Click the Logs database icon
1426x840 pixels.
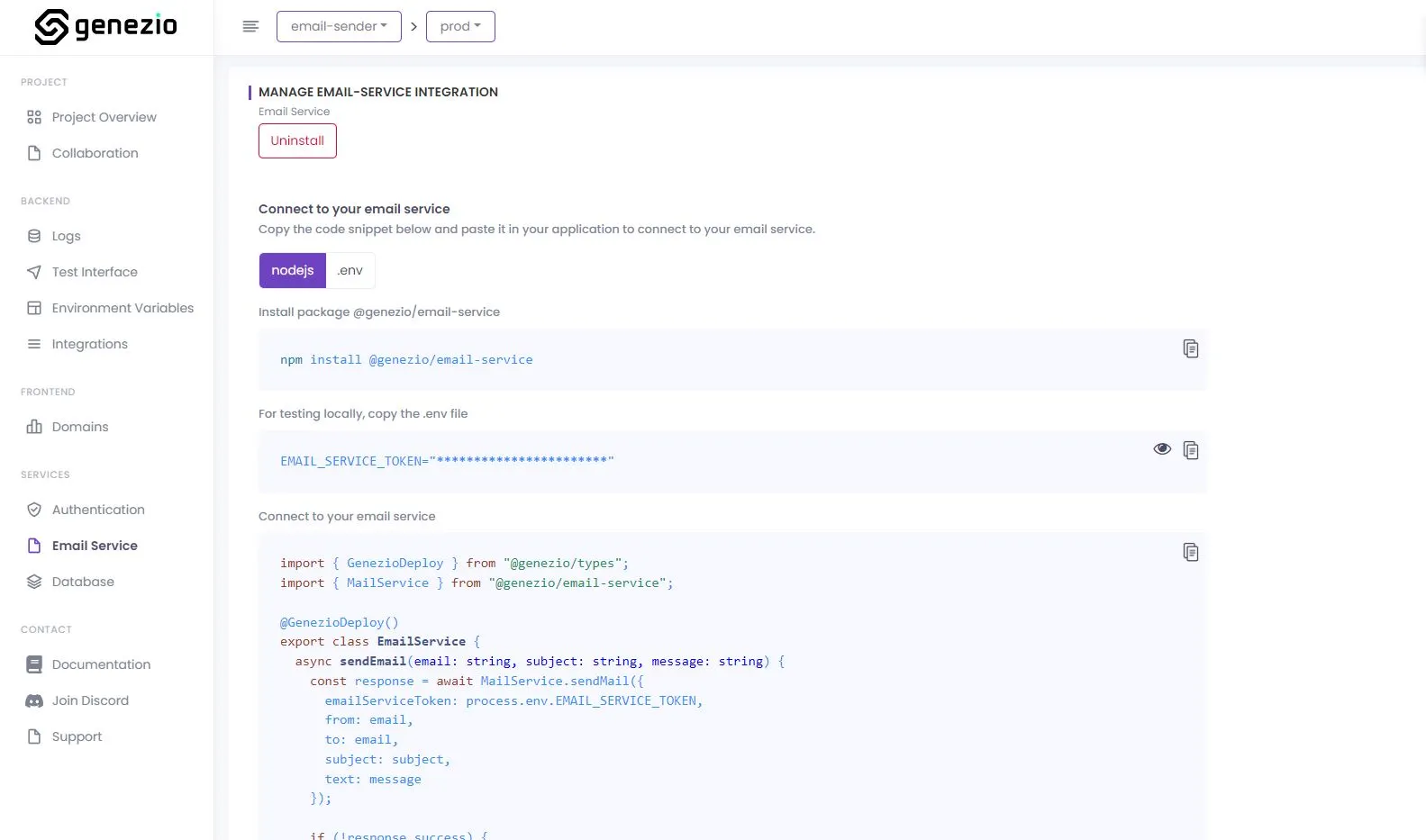pos(34,236)
